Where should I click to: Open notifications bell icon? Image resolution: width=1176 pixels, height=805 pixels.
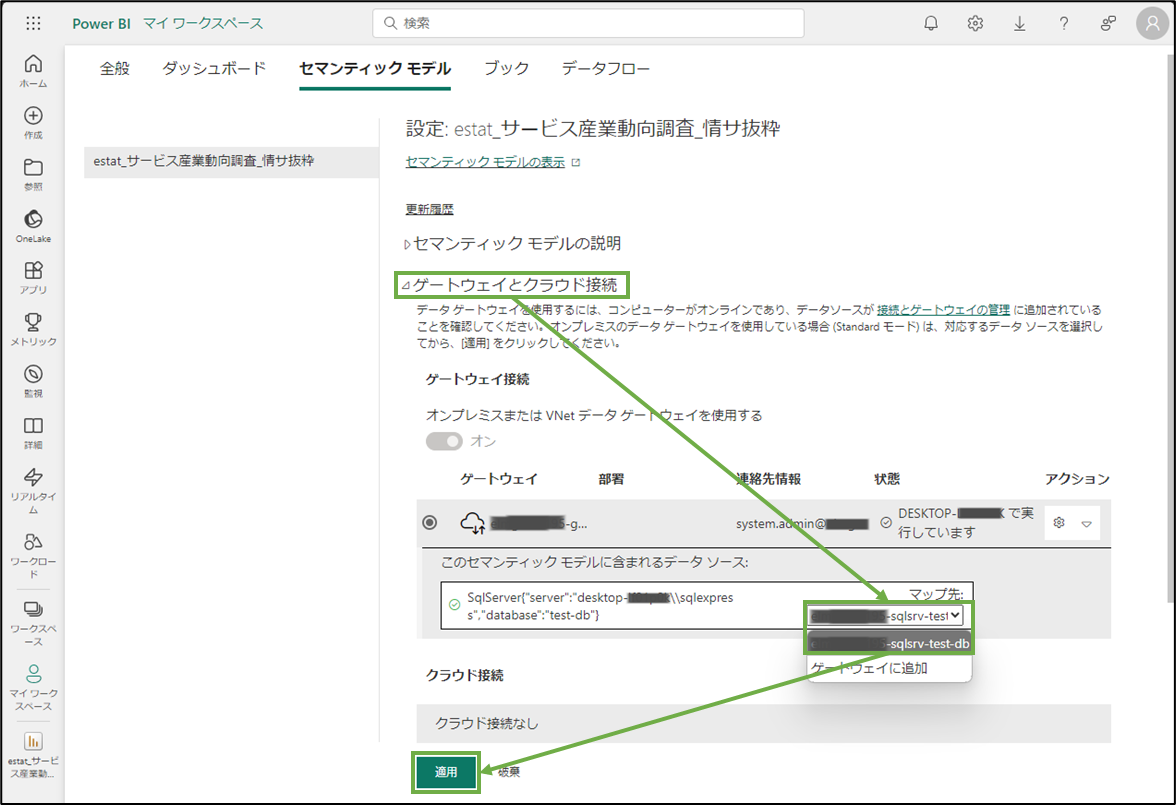[x=931, y=23]
